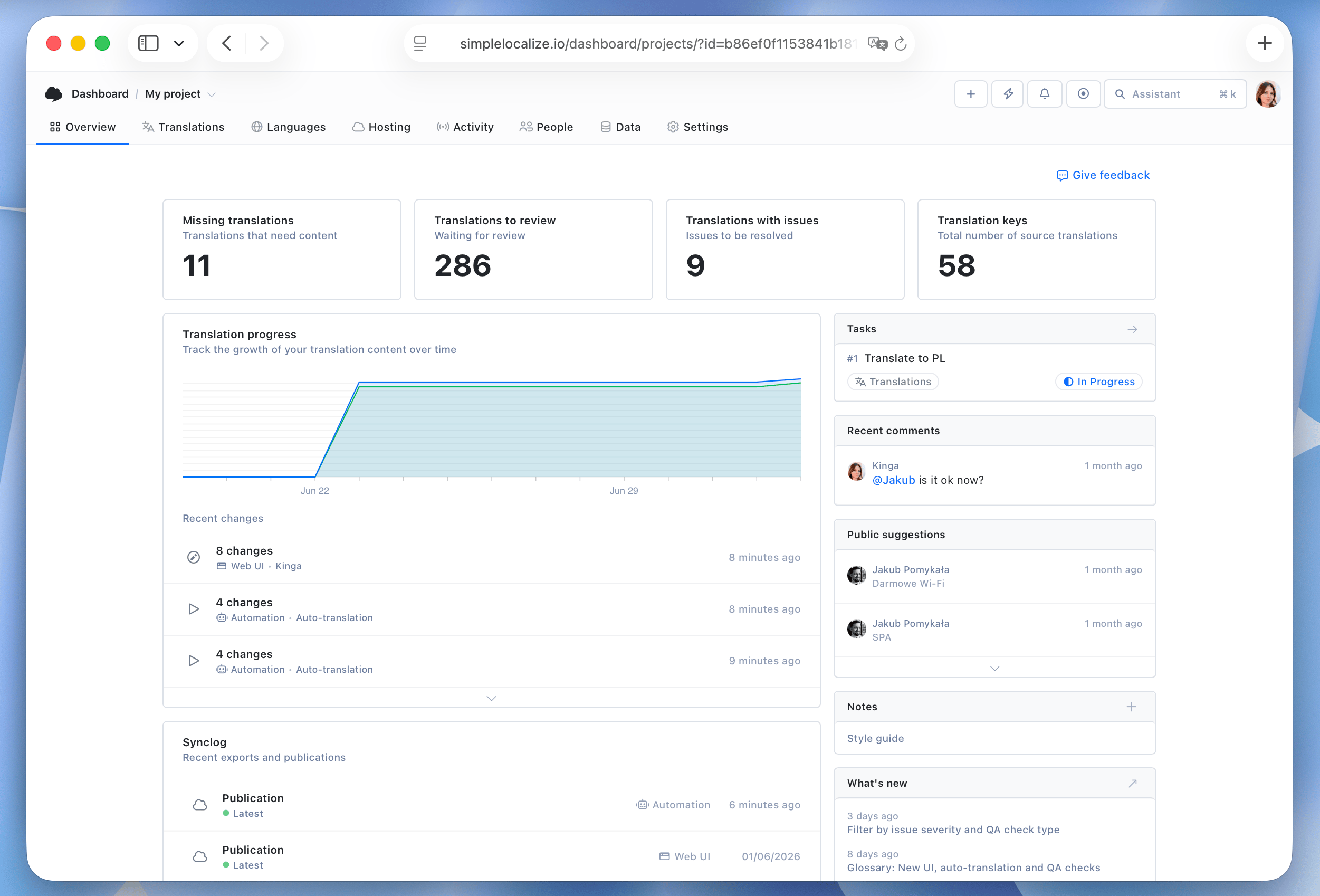Screen dimensions: 1320x896
Task: Open the Hosting tab
Action: (381, 127)
